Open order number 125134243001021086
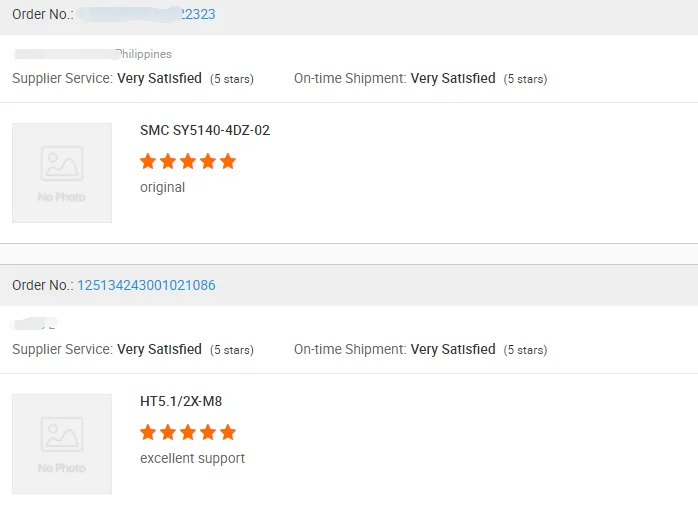 tap(146, 285)
